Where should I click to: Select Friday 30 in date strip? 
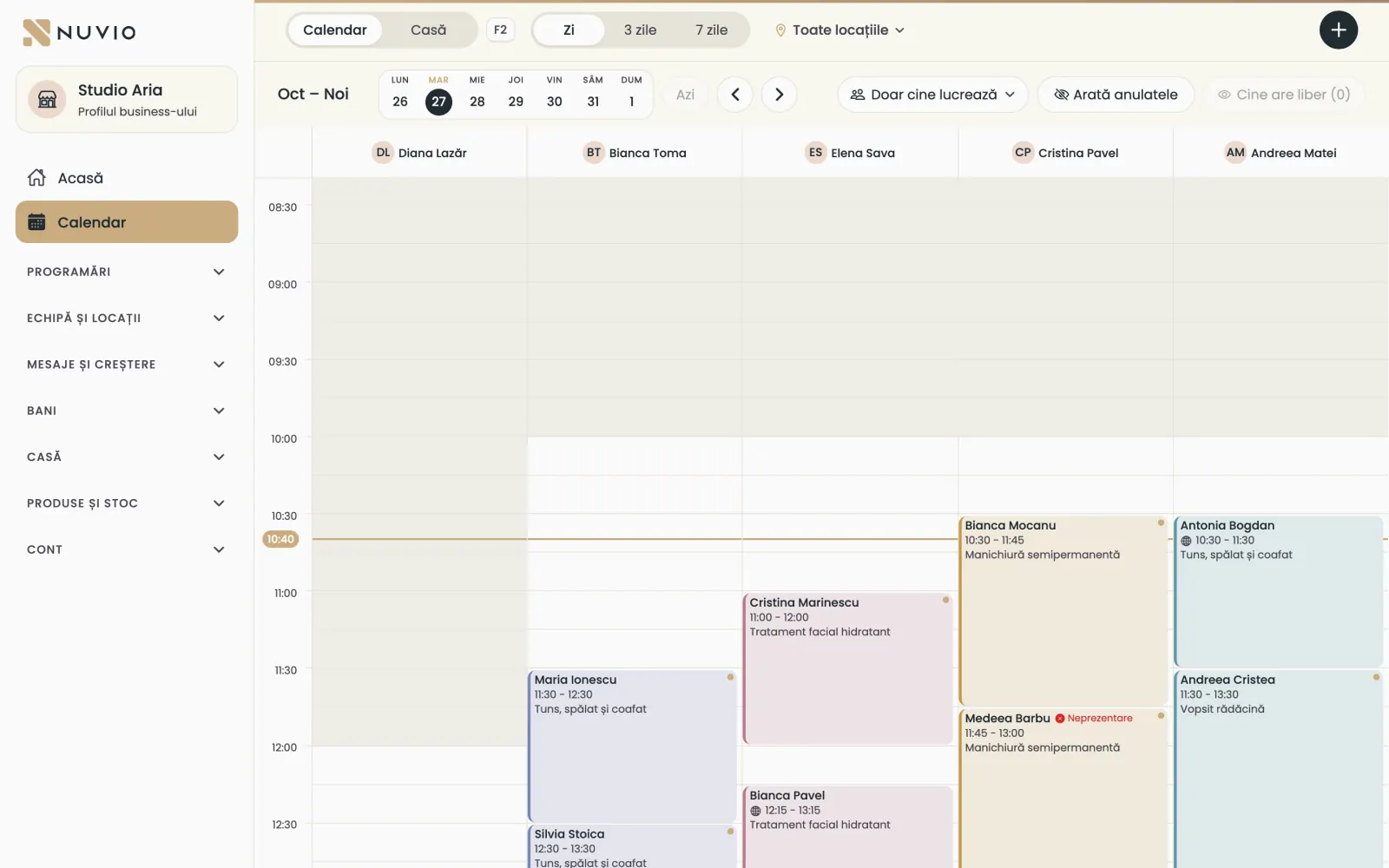click(555, 94)
